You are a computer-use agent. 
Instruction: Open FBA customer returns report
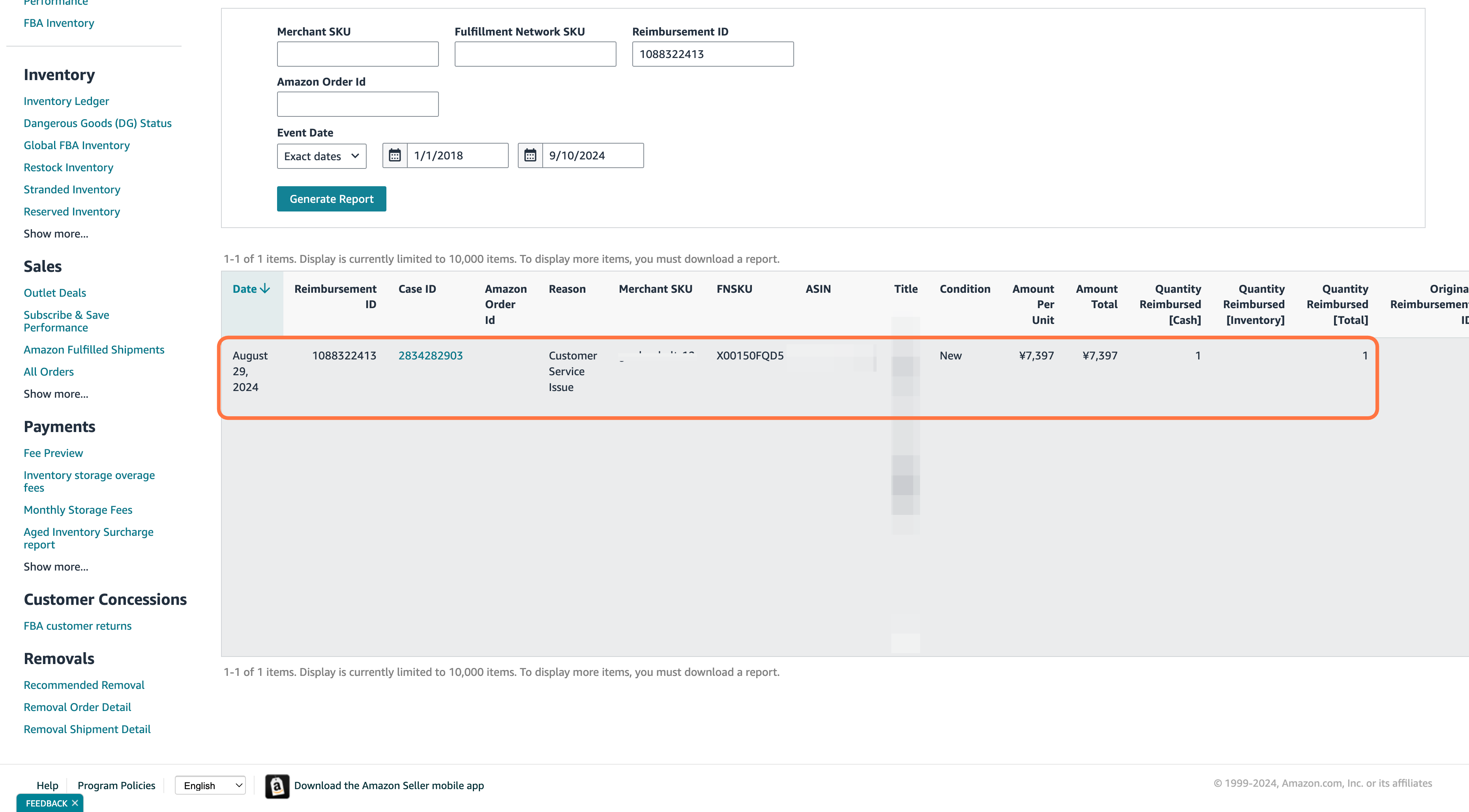pos(78,625)
